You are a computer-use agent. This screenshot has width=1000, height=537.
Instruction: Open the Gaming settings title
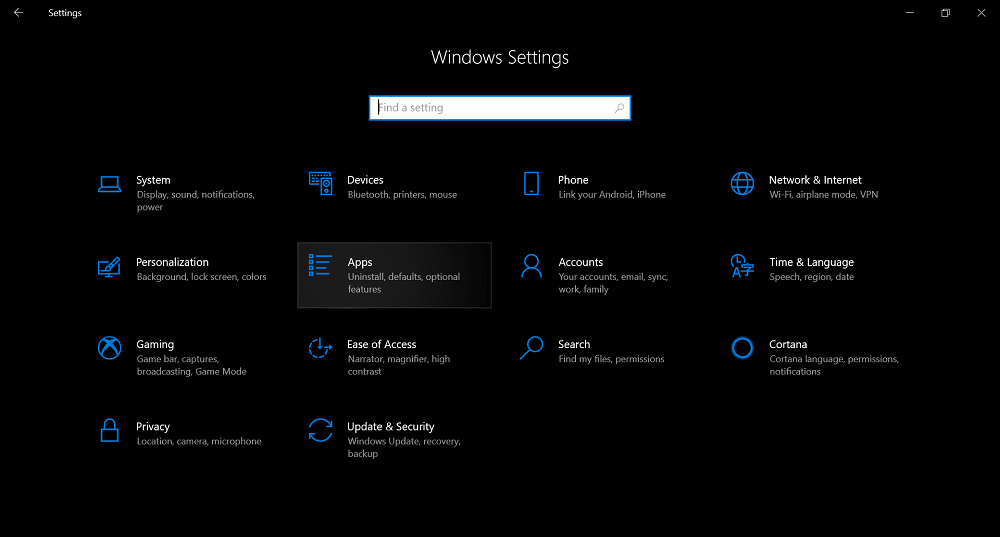(x=155, y=344)
